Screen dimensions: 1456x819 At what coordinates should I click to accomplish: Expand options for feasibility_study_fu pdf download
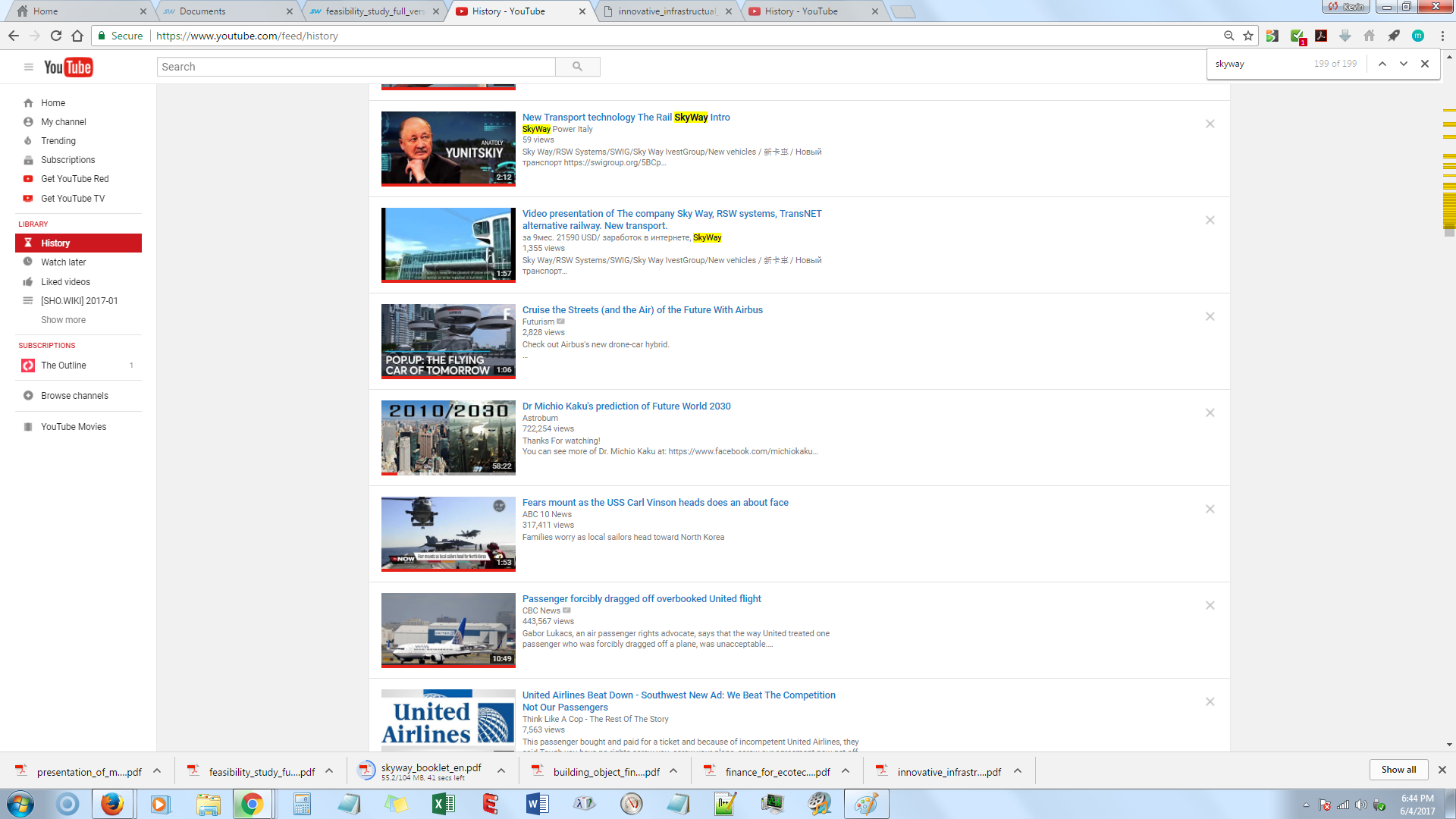click(x=329, y=771)
